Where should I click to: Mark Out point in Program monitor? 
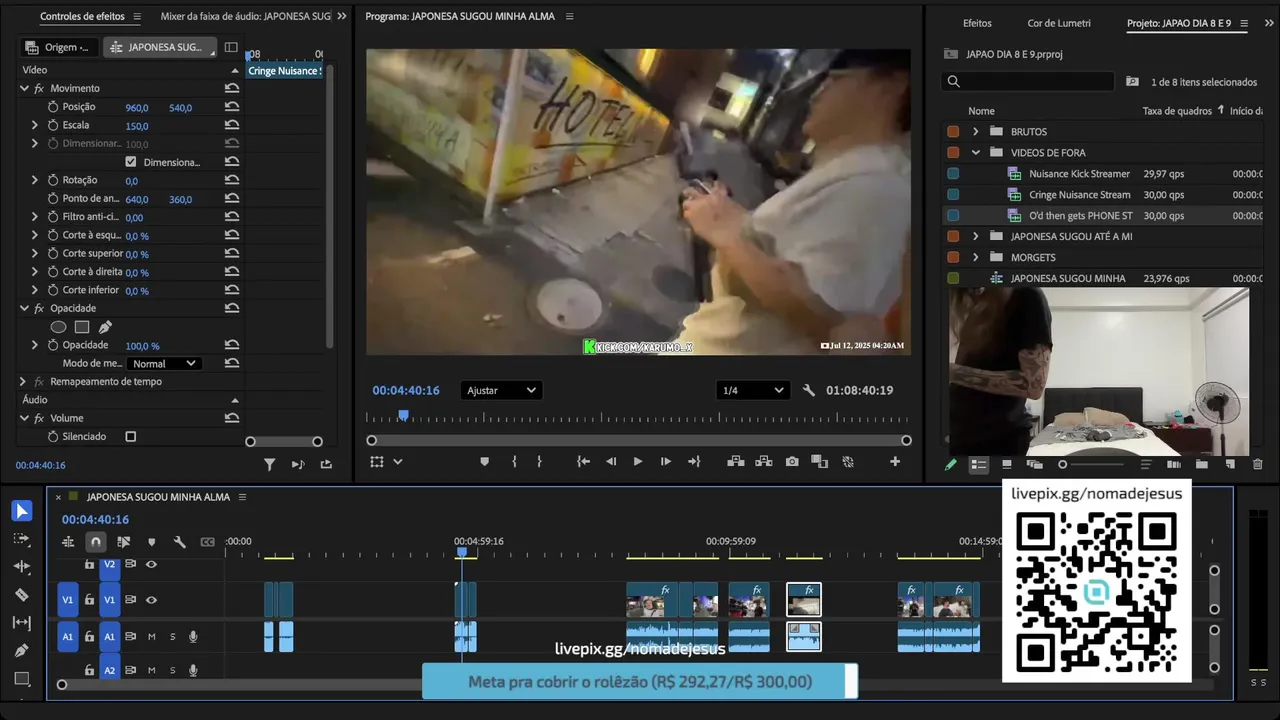click(x=539, y=462)
